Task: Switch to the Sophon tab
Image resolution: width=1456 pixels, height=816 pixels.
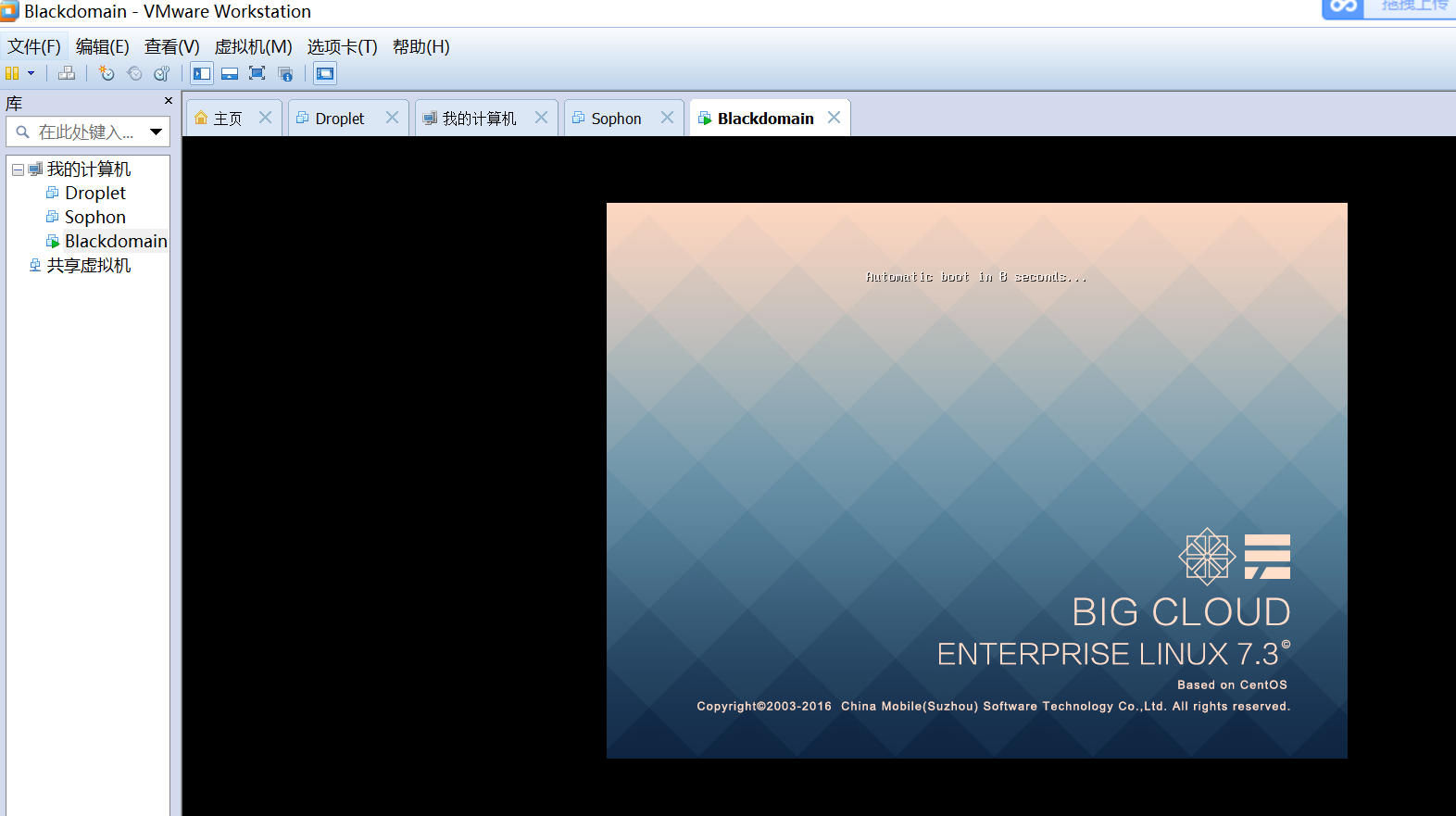Action: pos(616,119)
